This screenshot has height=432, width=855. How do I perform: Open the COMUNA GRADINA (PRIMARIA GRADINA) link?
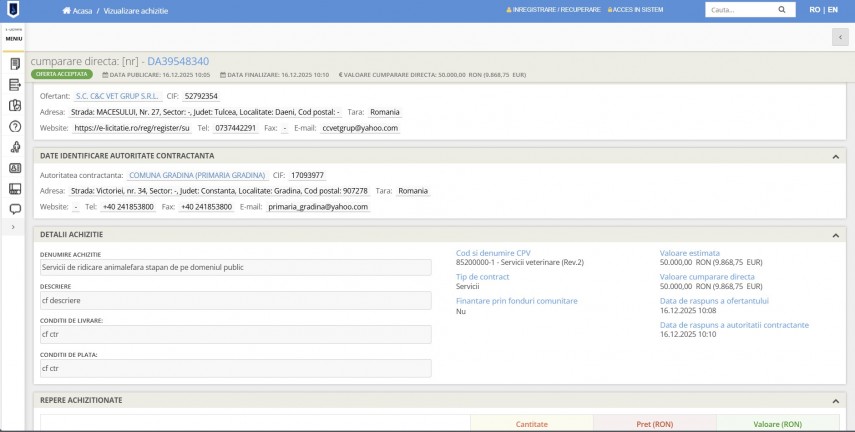point(197,175)
